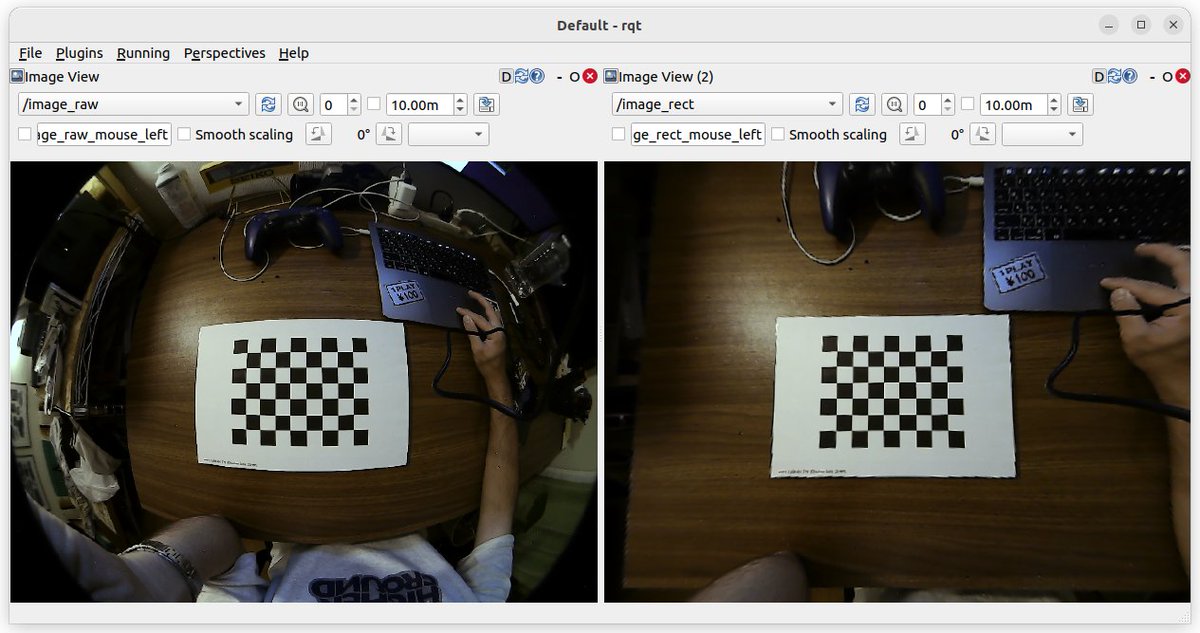Toggle Smooth scaling in left Image View
Viewport: 1200px width, 633px height.
point(185,134)
